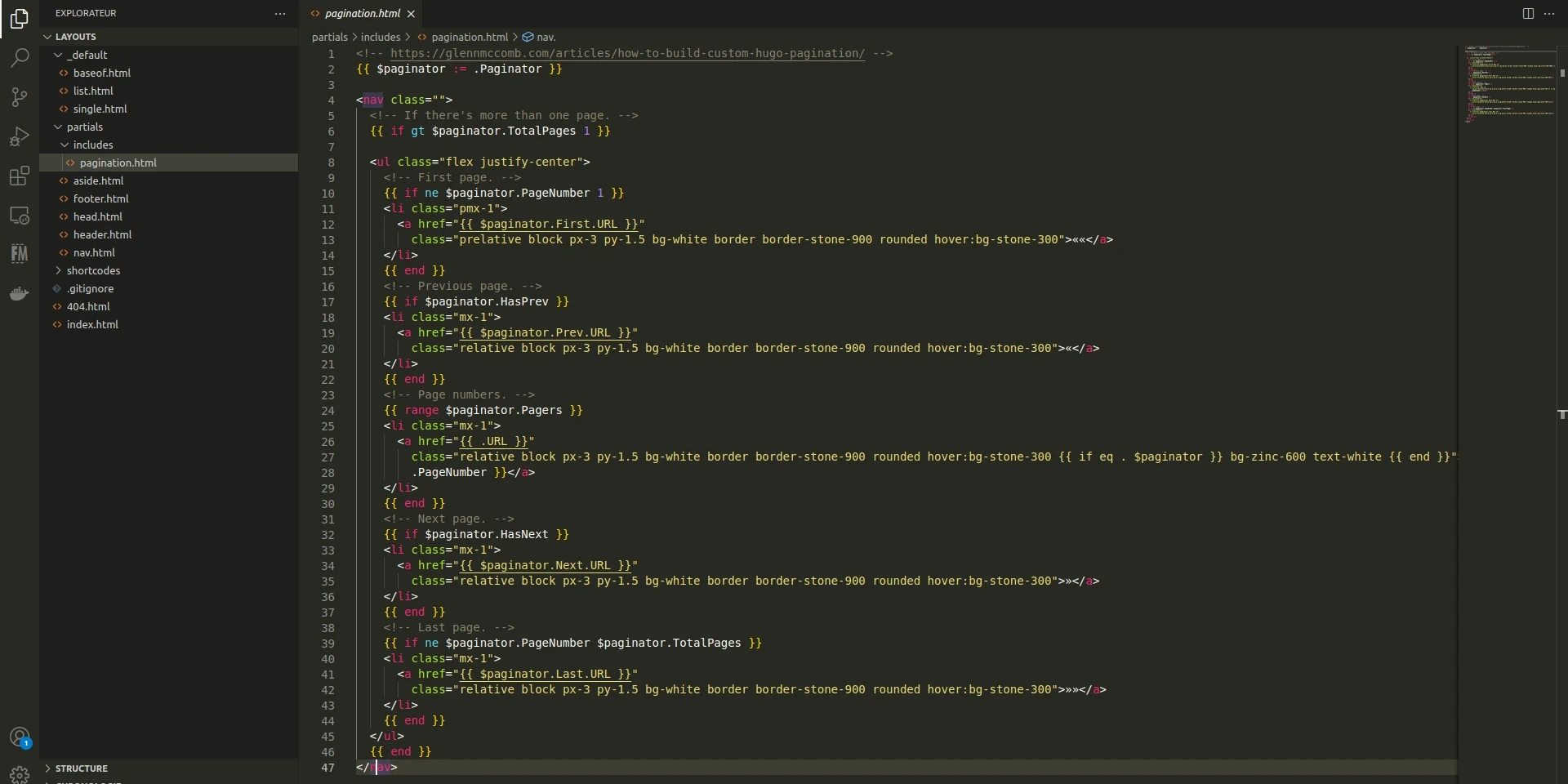Click line number 47 in gutter
1568x784 pixels.
327,768
